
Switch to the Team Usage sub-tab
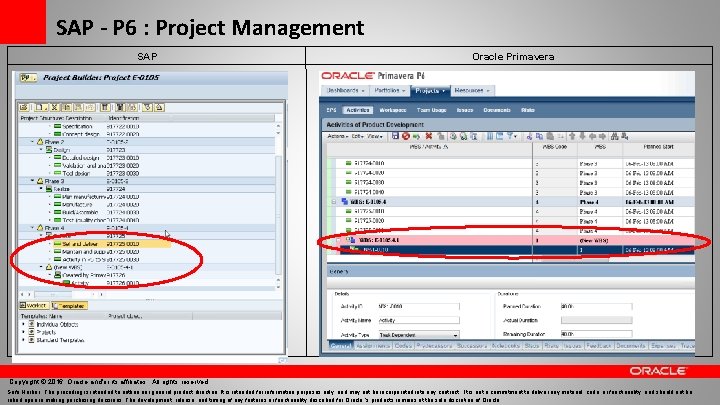click(x=431, y=110)
